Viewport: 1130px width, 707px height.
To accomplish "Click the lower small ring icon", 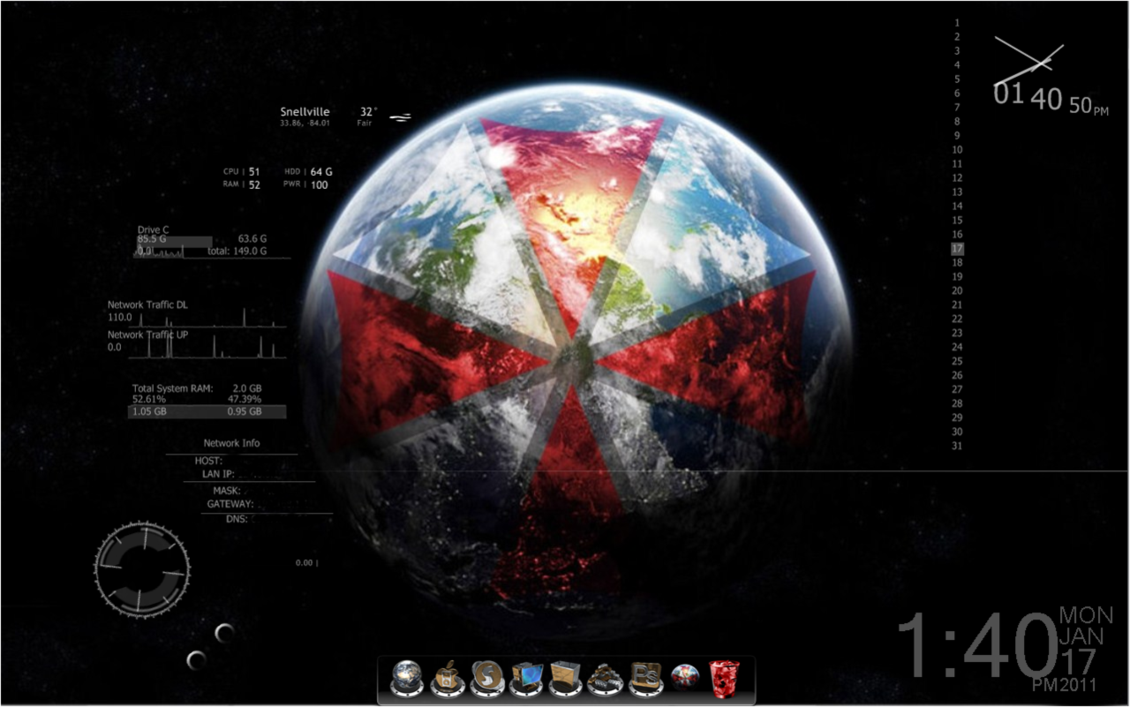I will point(196,659).
